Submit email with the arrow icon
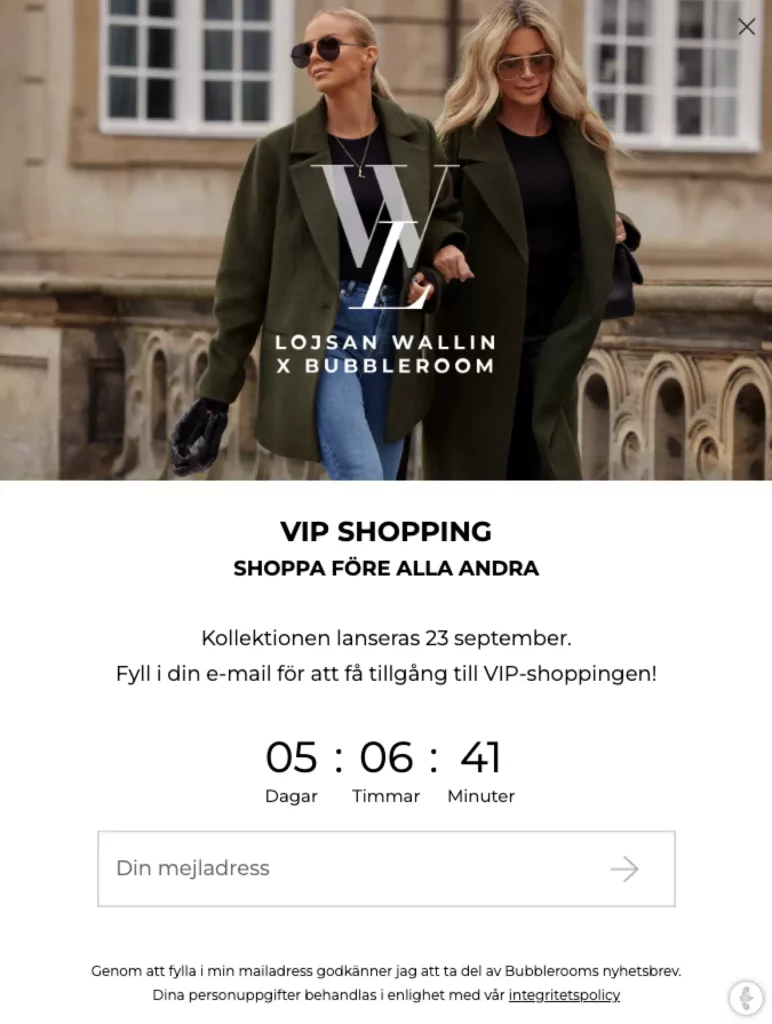Image resolution: width=772 pixels, height=1024 pixels. pos(624,869)
